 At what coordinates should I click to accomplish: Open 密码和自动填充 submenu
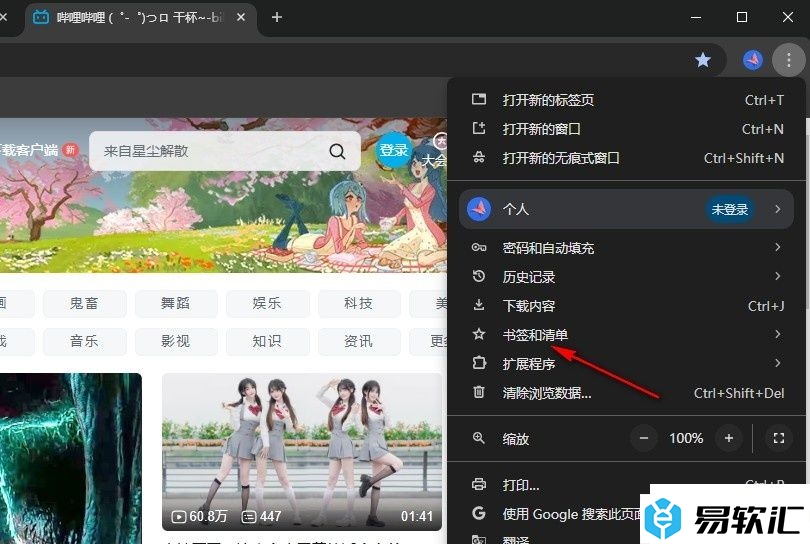point(627,247)
